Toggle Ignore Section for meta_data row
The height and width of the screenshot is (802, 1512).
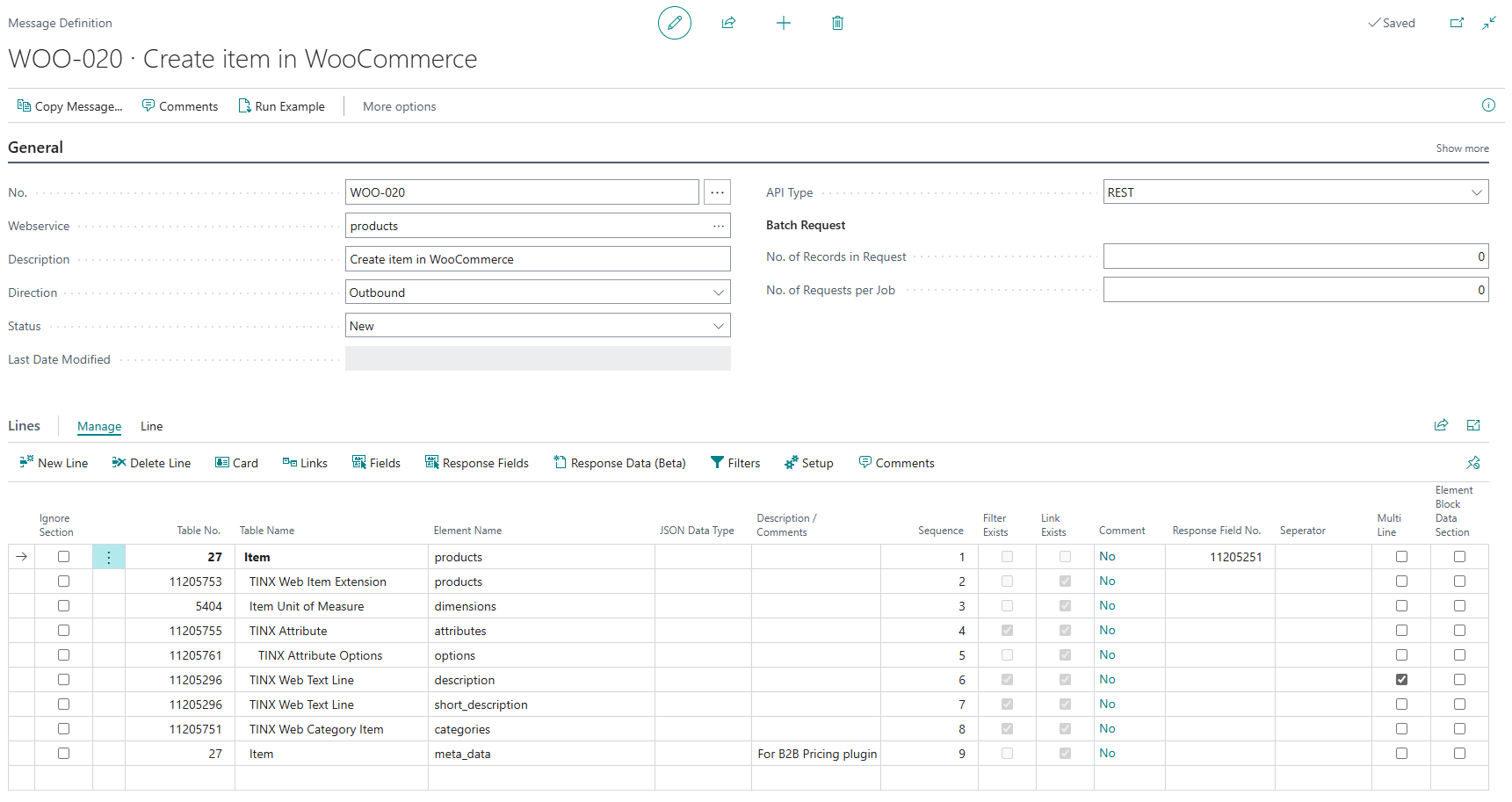pyautogui.click(x=63, y=754)
